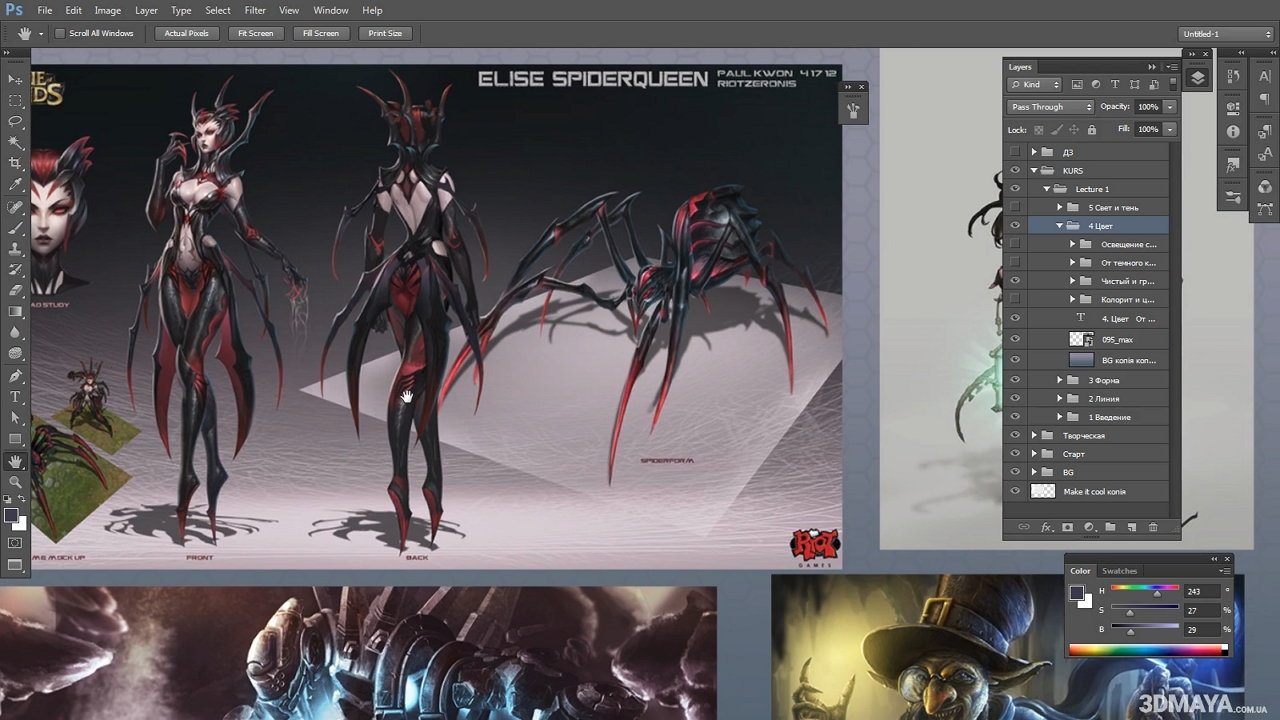Open the layer Kind filter dropdown
This screenshot has width=1280, height=720.
pos(1035,85)
